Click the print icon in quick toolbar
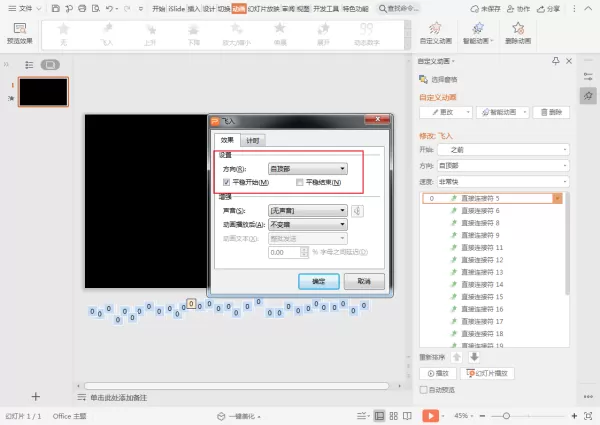 pos(82,8)
